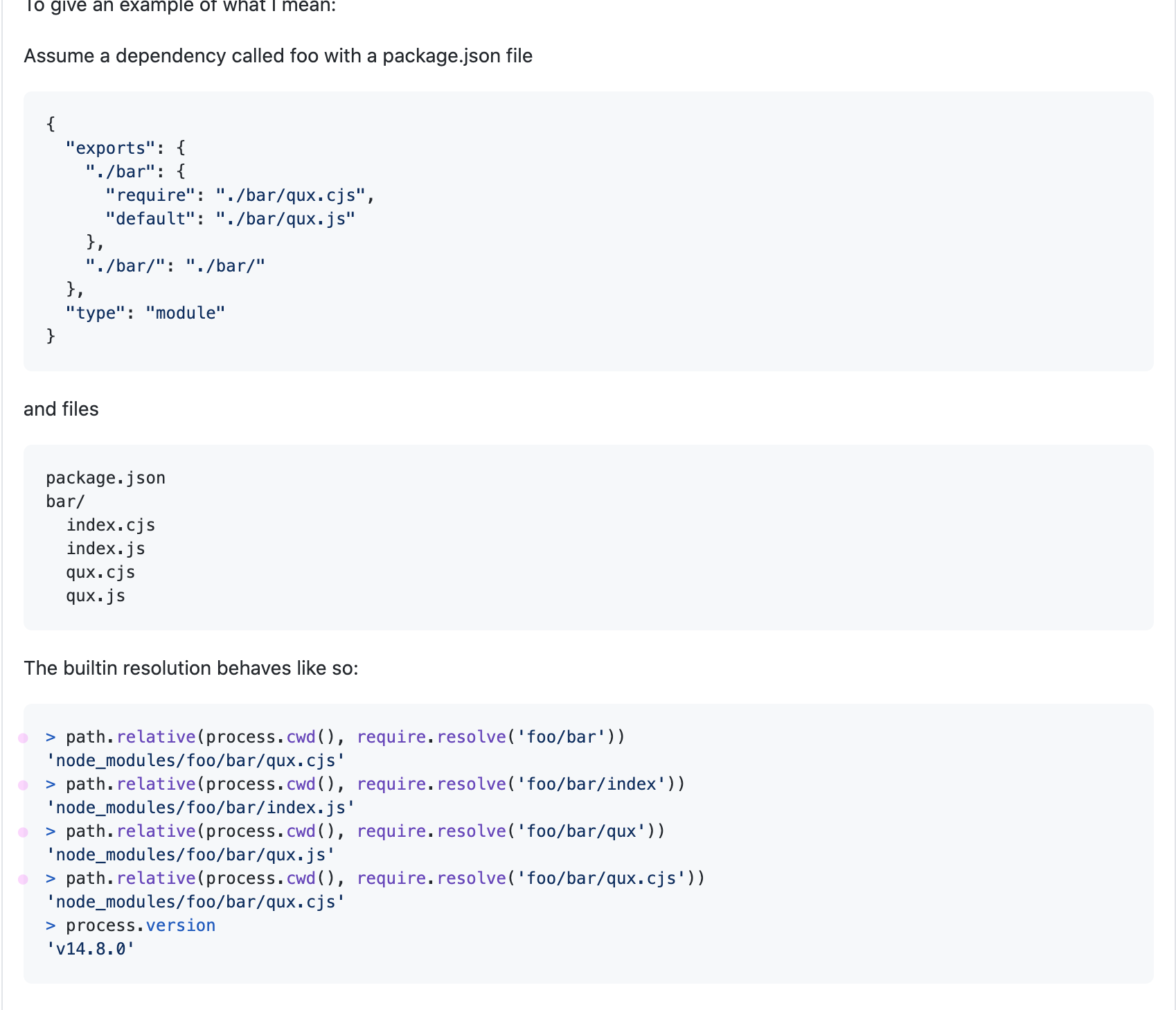Screen dimensions: 1176x1010
Task: Click the "type": "module" line
Action: click(145, 313)
